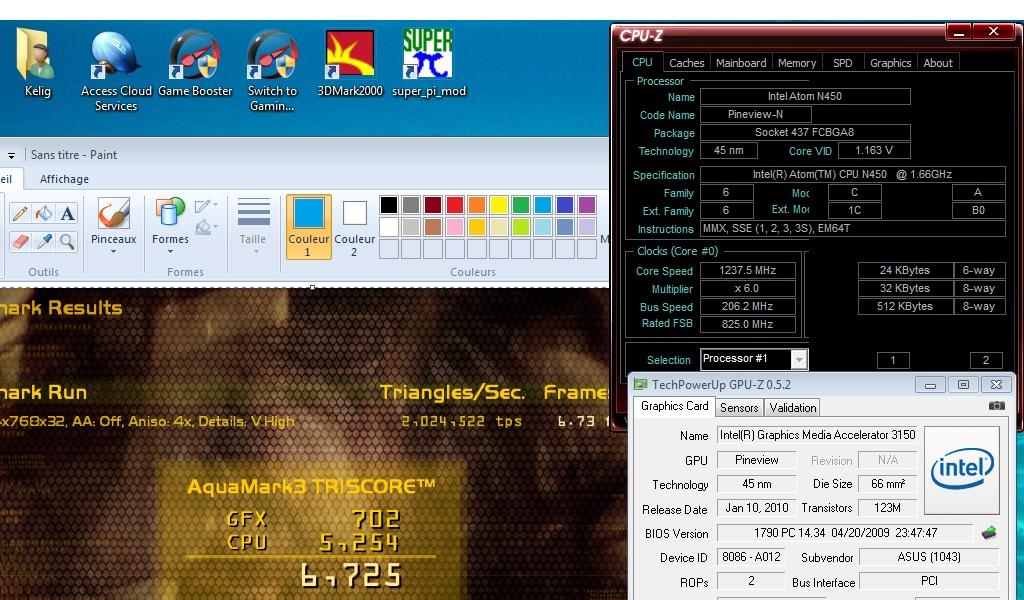Minimize the GPU-Z window

pyautogui.click(x=931, y=385)
